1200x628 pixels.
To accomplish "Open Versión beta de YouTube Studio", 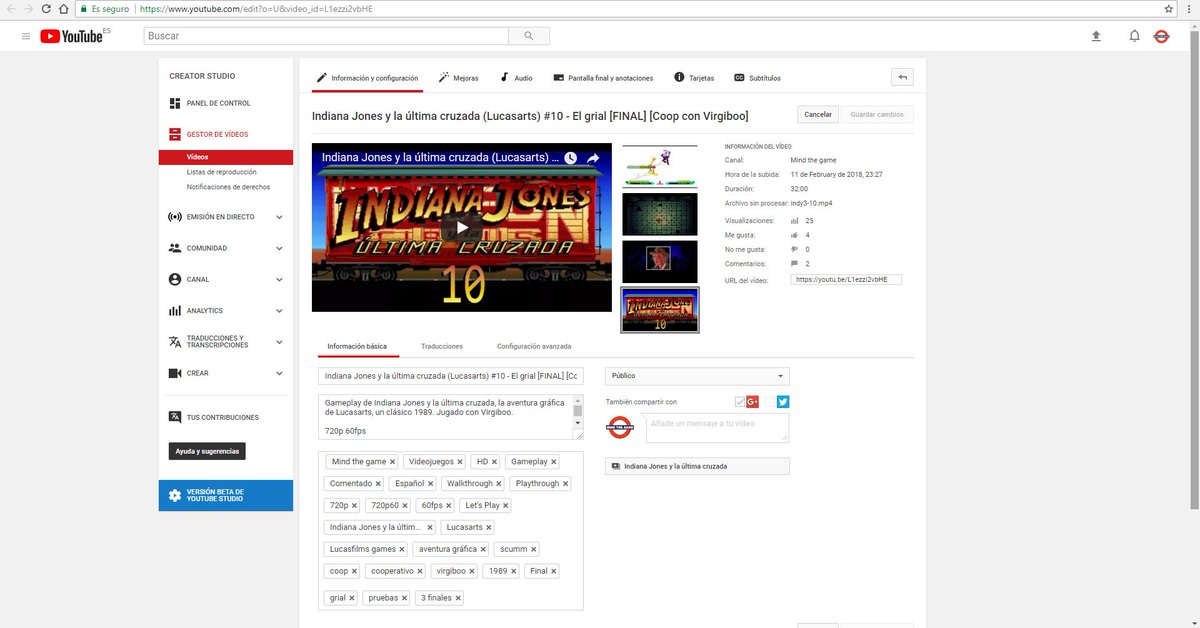I will 226,495.
